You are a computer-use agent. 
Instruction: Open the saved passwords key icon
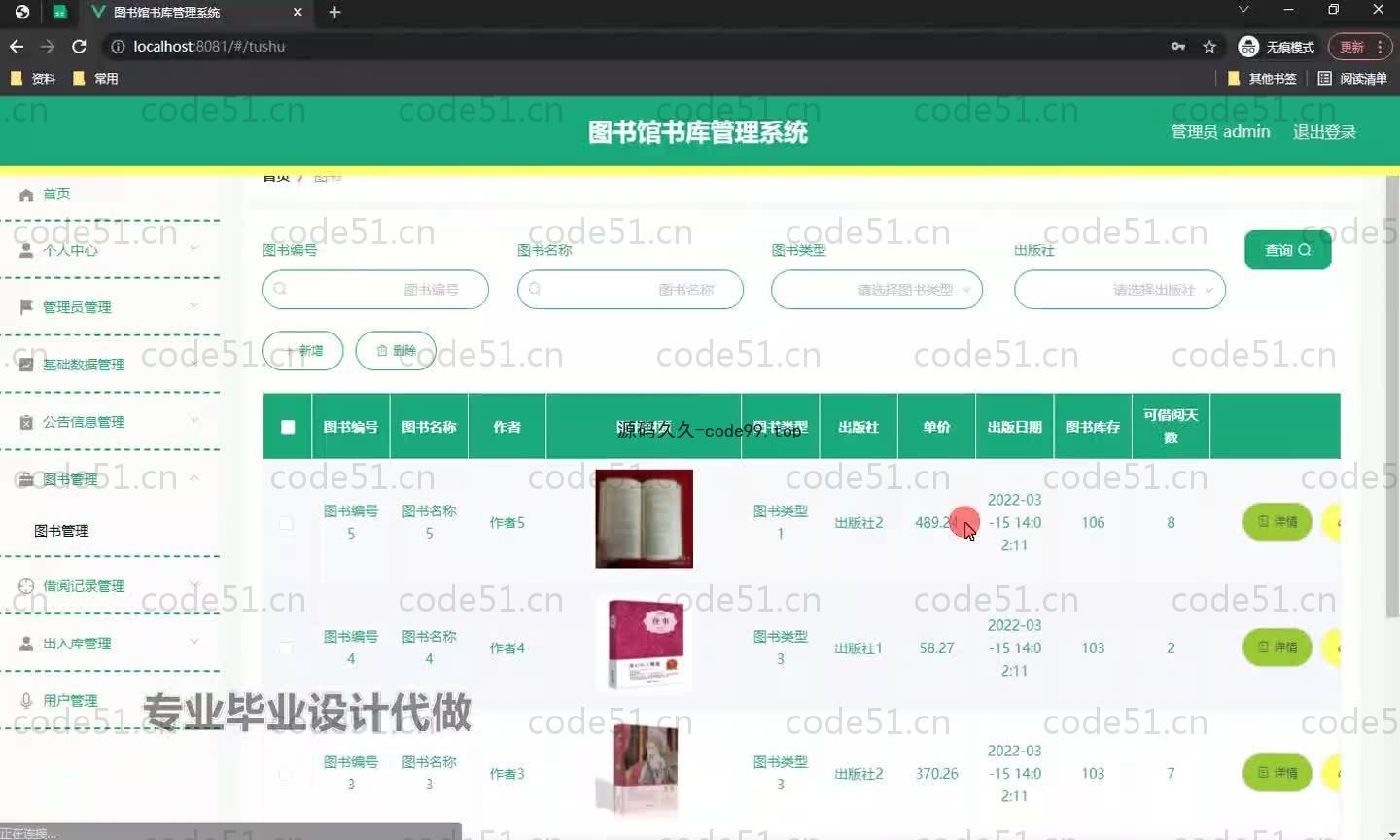1178,46
